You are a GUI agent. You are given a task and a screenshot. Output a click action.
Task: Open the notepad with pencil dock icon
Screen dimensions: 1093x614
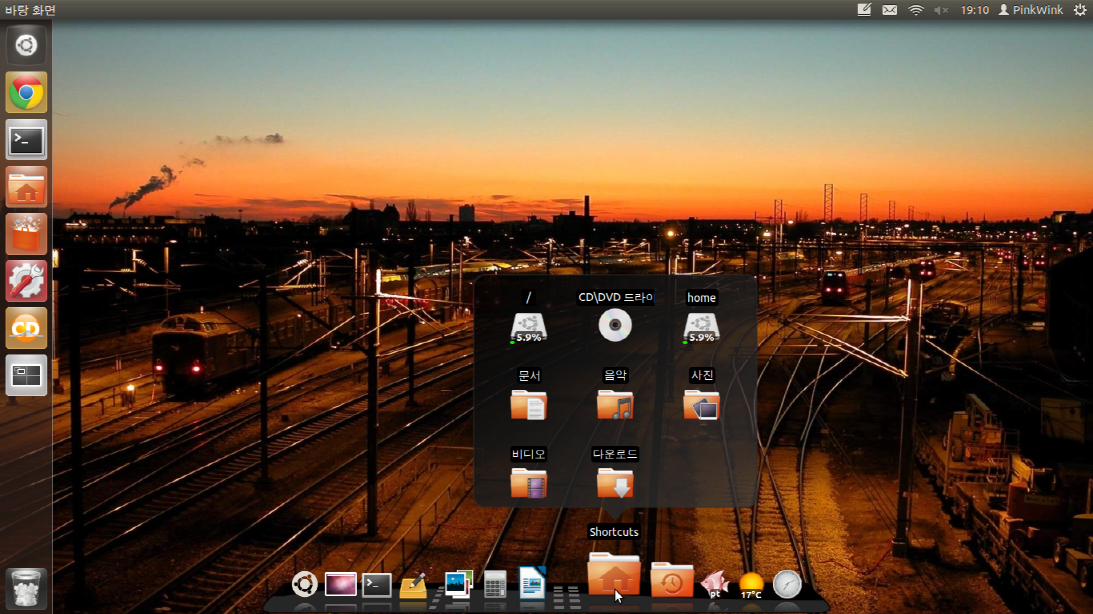point(413,585)
